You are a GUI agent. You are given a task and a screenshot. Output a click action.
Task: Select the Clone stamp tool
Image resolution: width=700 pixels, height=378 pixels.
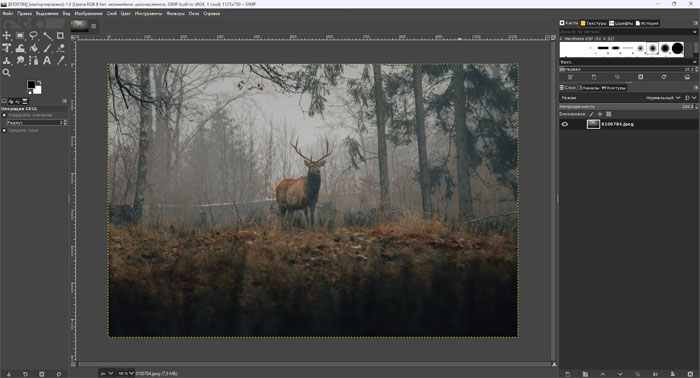coord(7,60)
